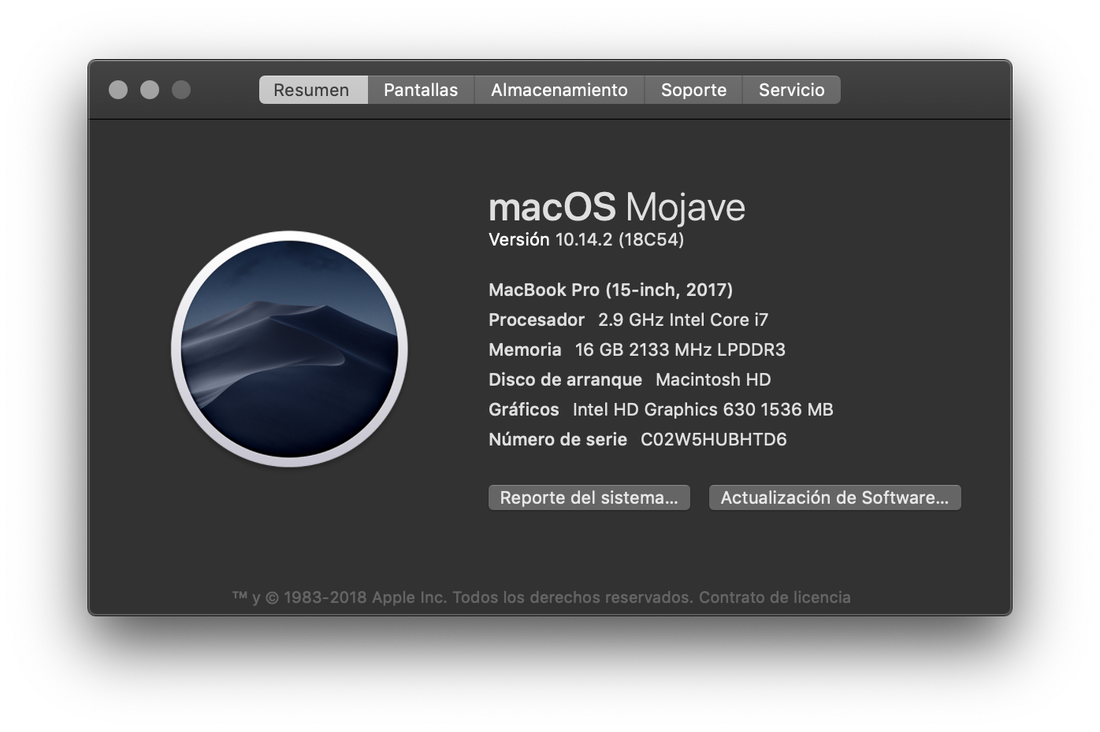1100x732 pixels.
Task: Open the Contrato de licencia link
Action: [x=774, y=597]
